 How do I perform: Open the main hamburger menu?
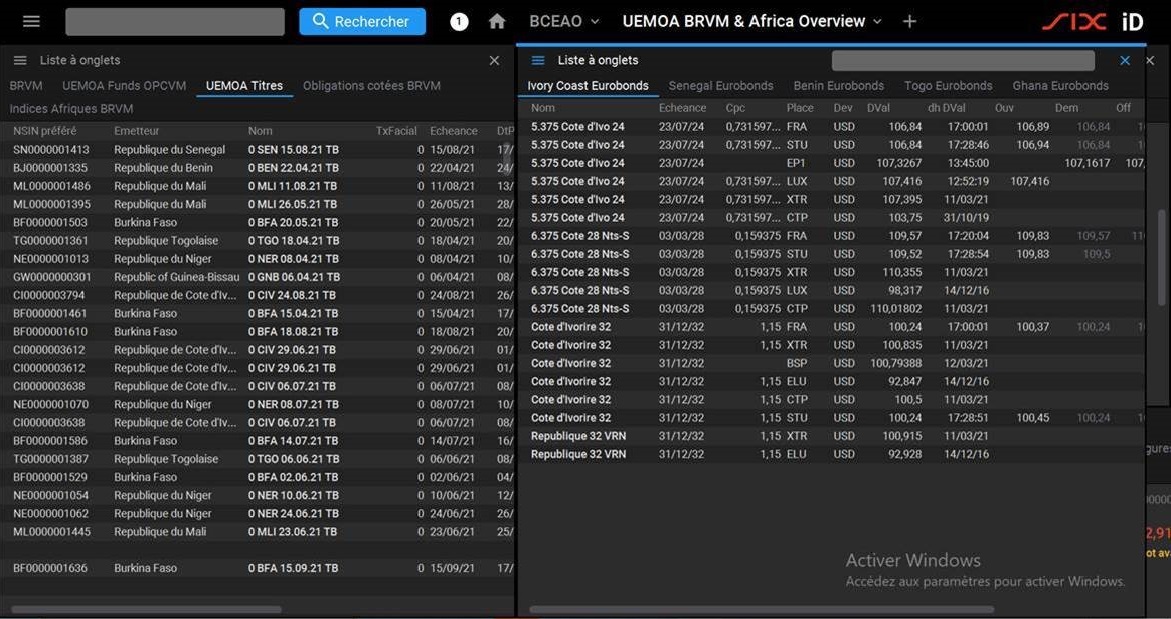[x=31, y=22]
